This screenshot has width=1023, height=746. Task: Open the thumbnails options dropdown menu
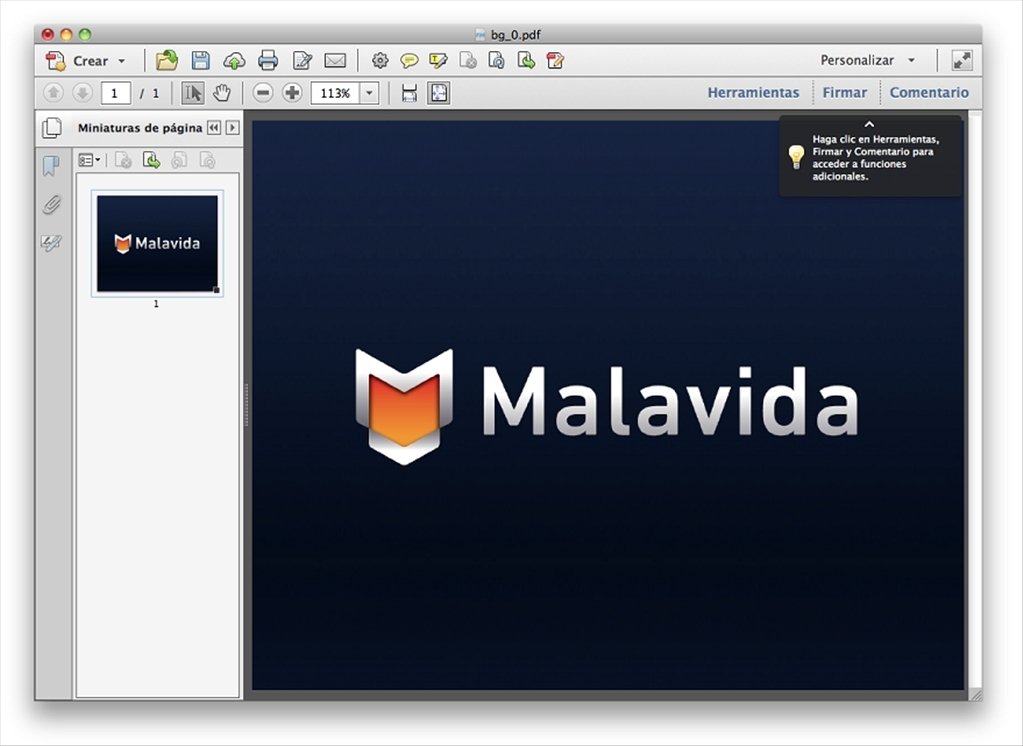coord(89,160)
